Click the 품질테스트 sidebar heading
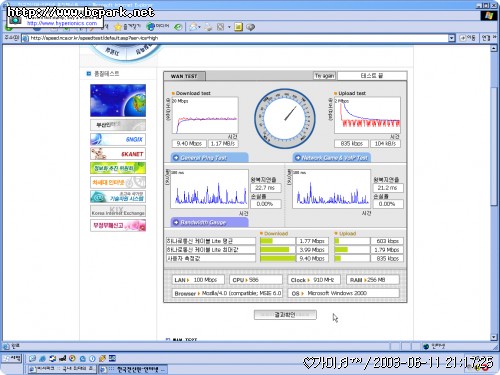 coord(107,74)
